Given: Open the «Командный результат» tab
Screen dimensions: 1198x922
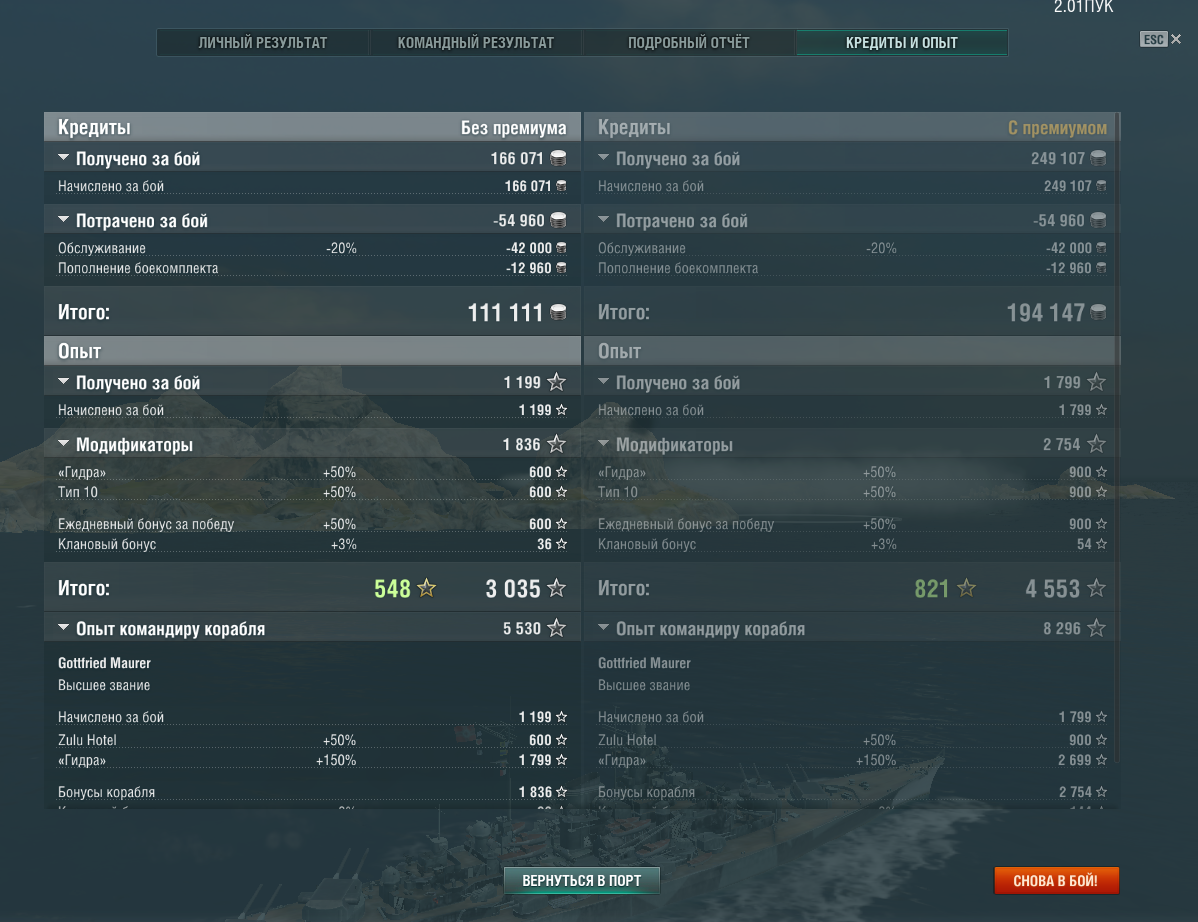Looking at the screenshot, I should click(475, 43).
